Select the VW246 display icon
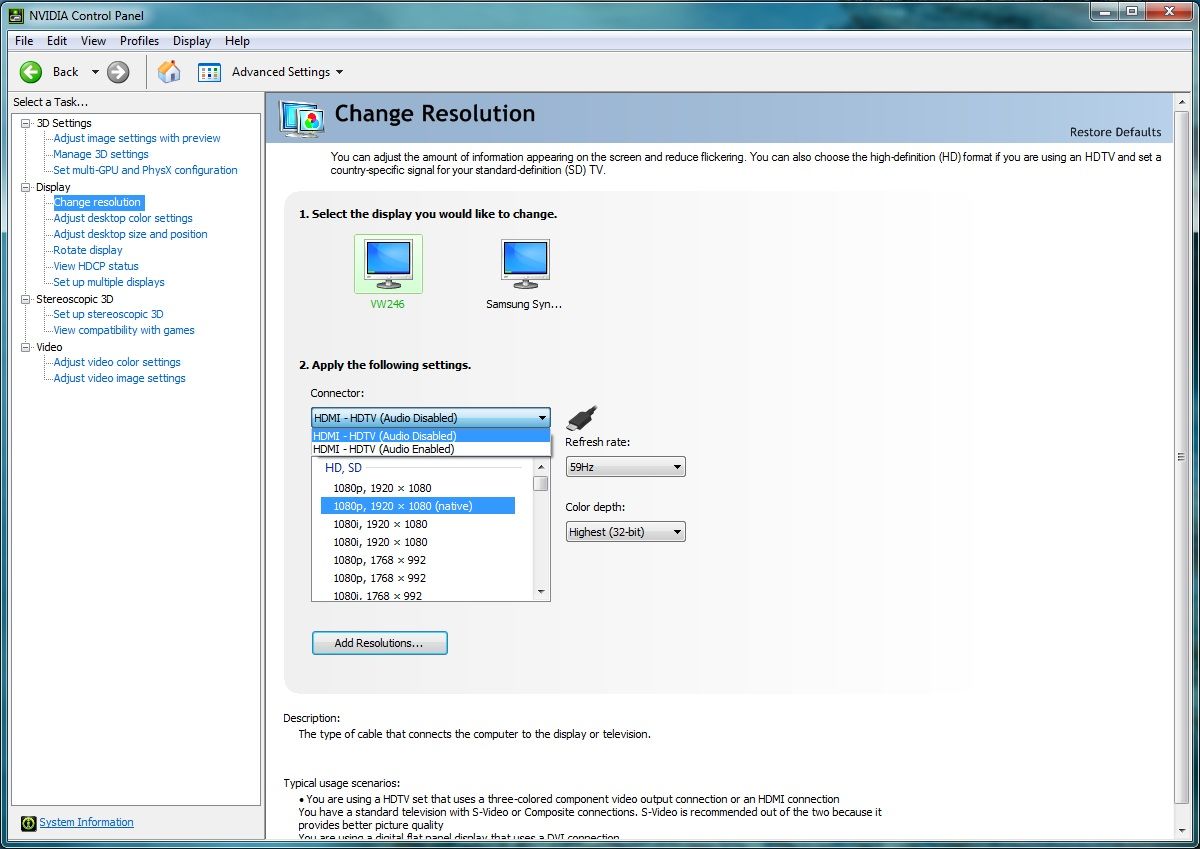Viewport: 1200px width, 849px height. coord(388,263)
